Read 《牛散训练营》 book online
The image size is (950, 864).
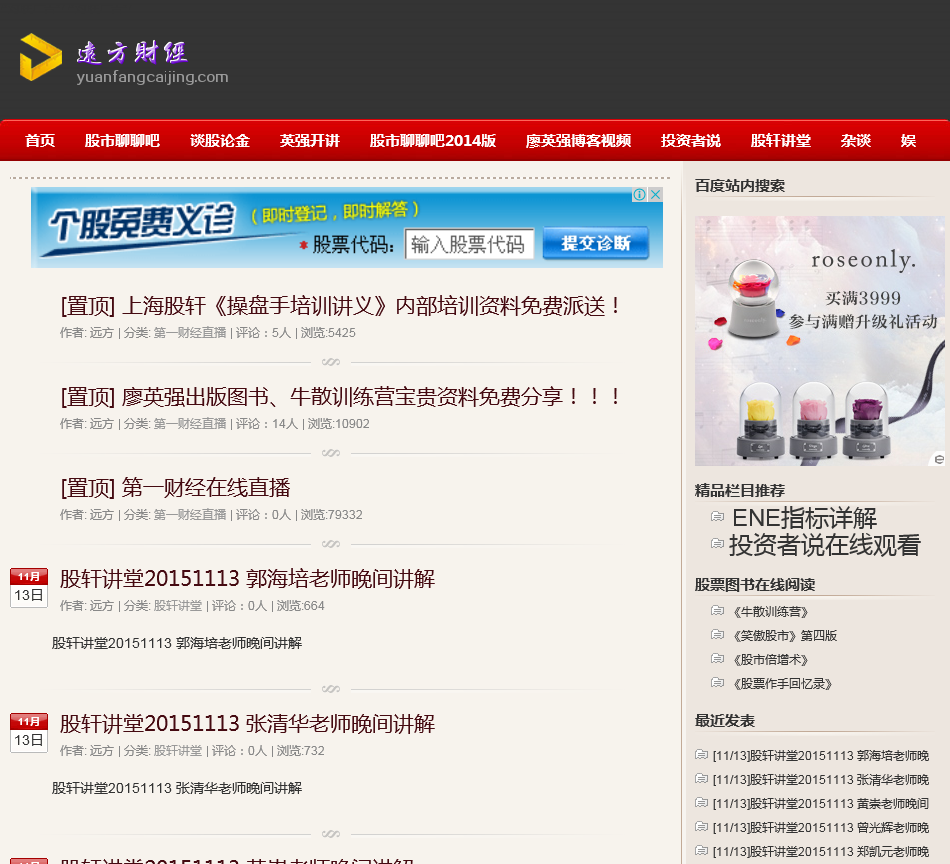771,611
